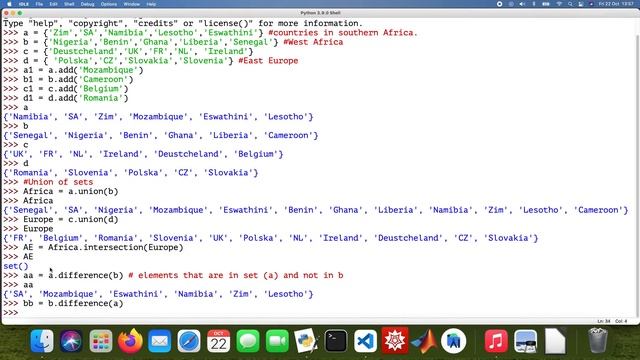
Task: Open the Trash in the dock
Action: 598,340
